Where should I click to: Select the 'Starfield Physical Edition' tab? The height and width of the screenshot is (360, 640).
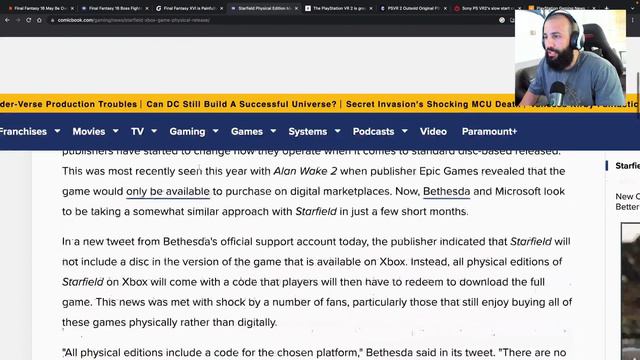pyautogui.click(x=263, y=8)
